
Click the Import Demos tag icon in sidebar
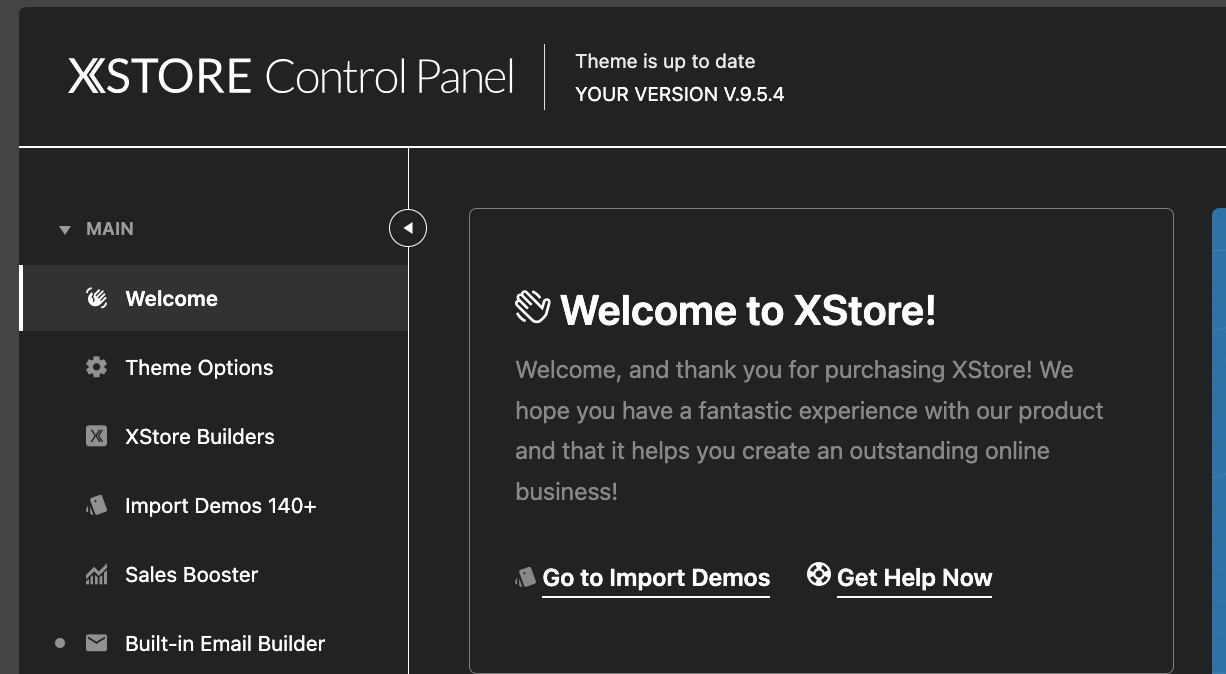coord(96,506)
